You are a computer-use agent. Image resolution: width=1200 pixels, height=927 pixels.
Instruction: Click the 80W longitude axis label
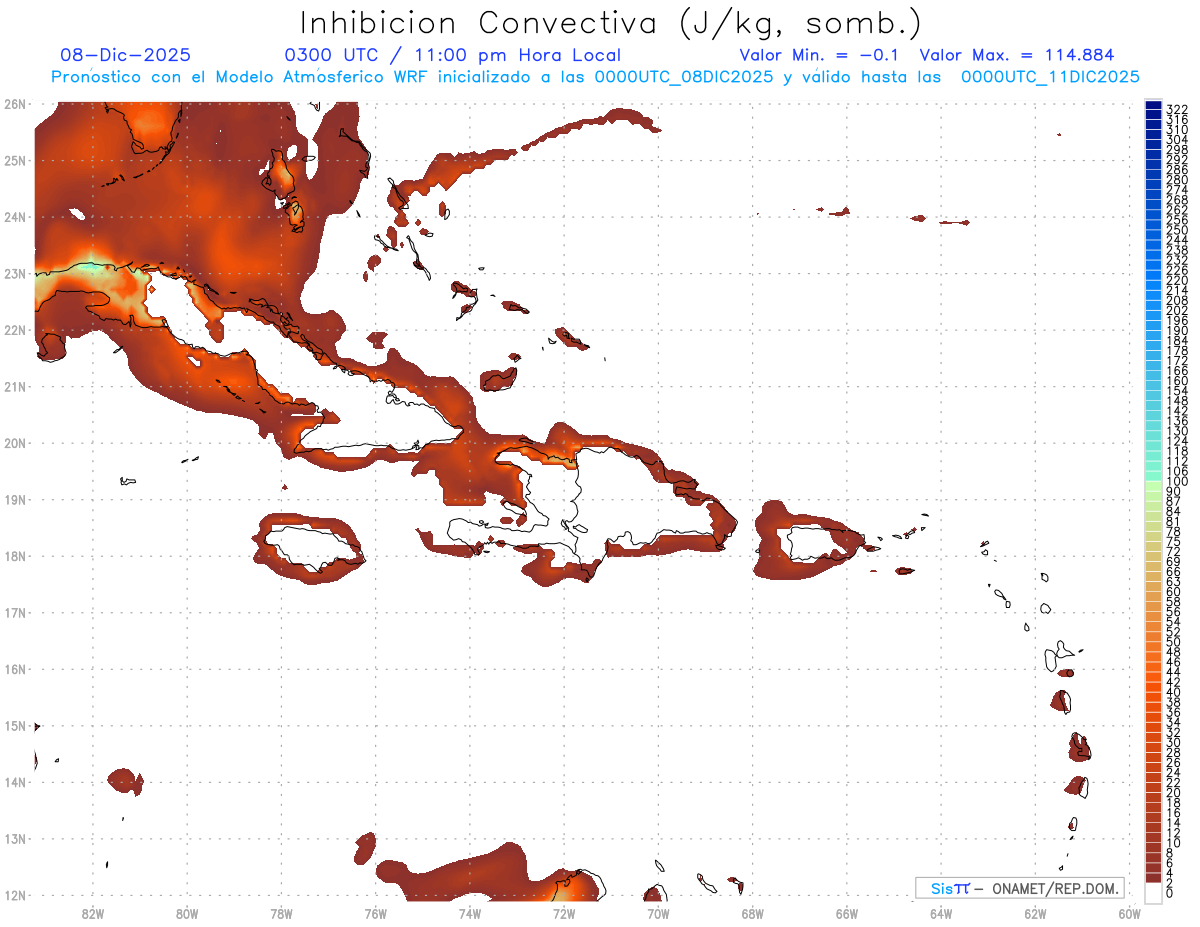[187, 913]
